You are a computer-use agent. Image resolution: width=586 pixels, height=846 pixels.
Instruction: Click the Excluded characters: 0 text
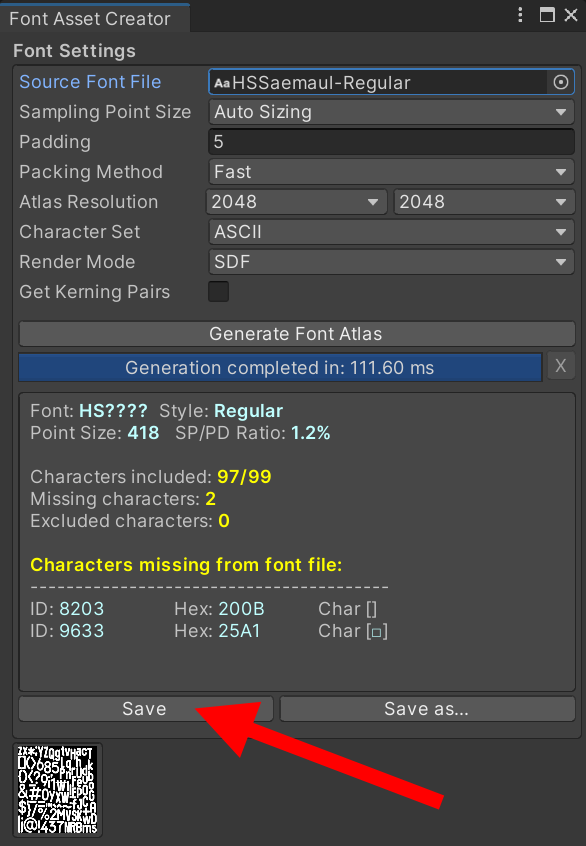point(130,521)
